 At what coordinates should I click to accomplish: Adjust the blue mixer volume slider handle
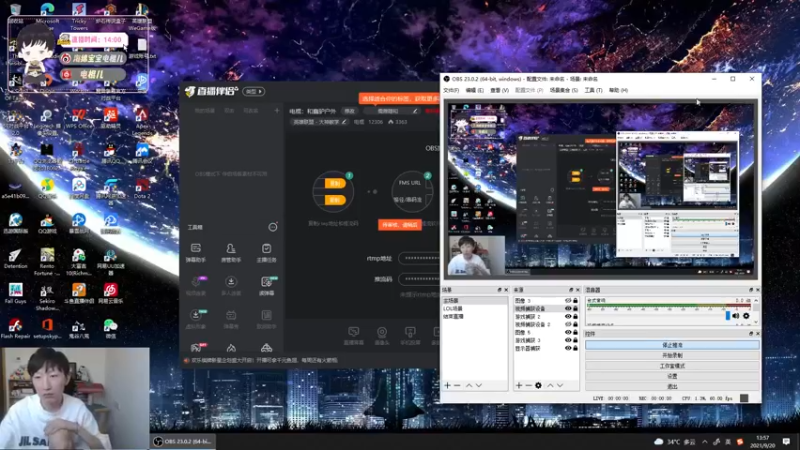[x=728, y=316]
